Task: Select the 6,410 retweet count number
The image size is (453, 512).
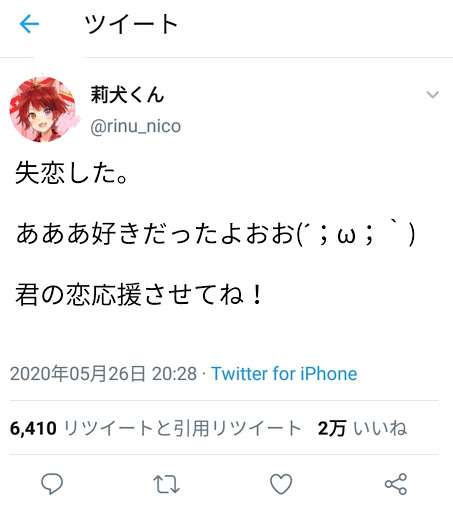Action: coord(33,429)
